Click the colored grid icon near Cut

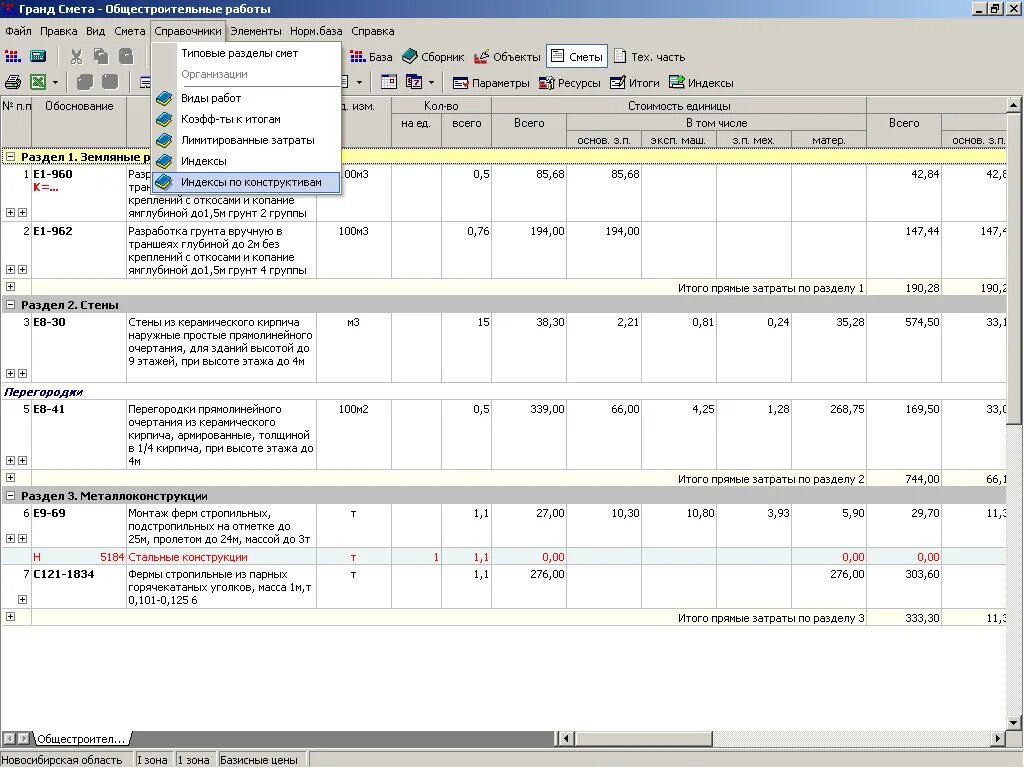click(x=12, y=57)
